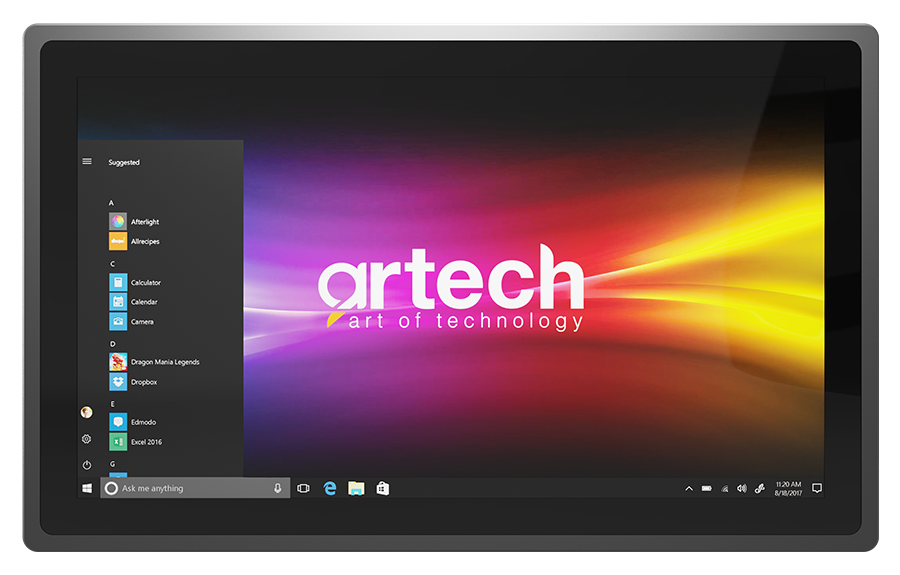Open Task View on the taskbar

click(303, 488)
